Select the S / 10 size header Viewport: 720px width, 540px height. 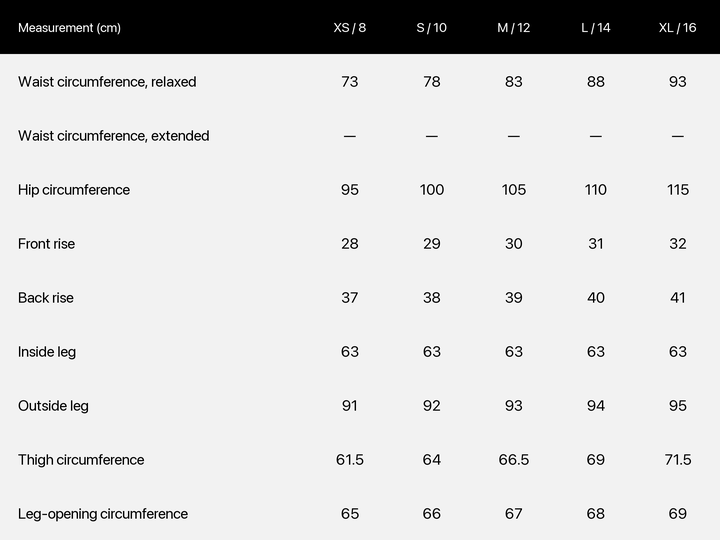pos(431,28)
